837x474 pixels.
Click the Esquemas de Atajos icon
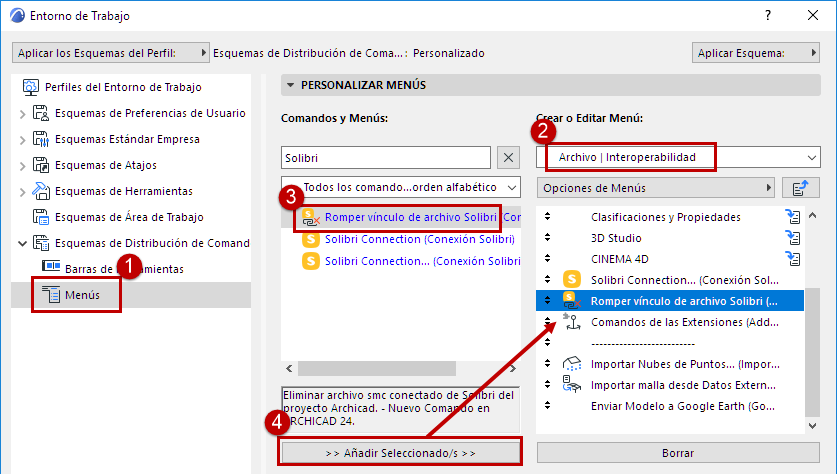(41, 165)
